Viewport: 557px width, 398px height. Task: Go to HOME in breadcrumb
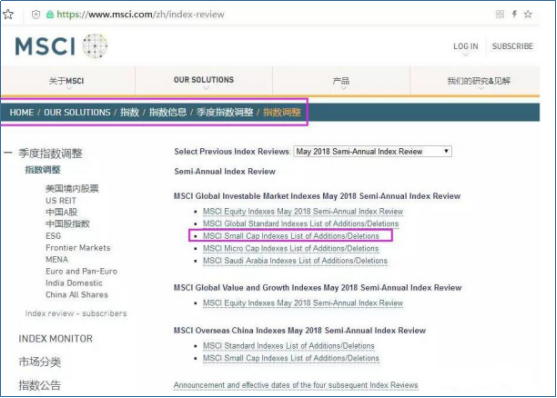point(22,112)
